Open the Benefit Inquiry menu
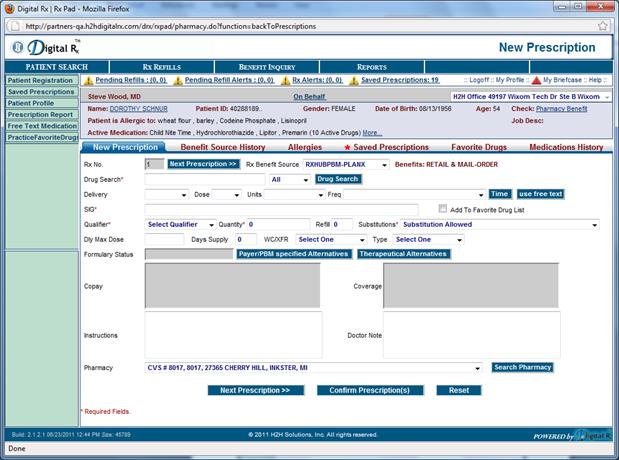 (265, 67)
